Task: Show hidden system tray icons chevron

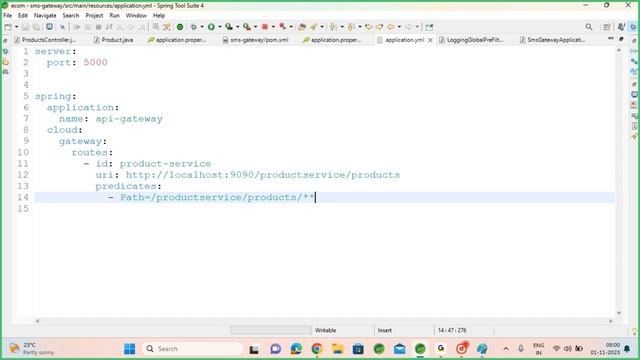Action: pos(506,349)
